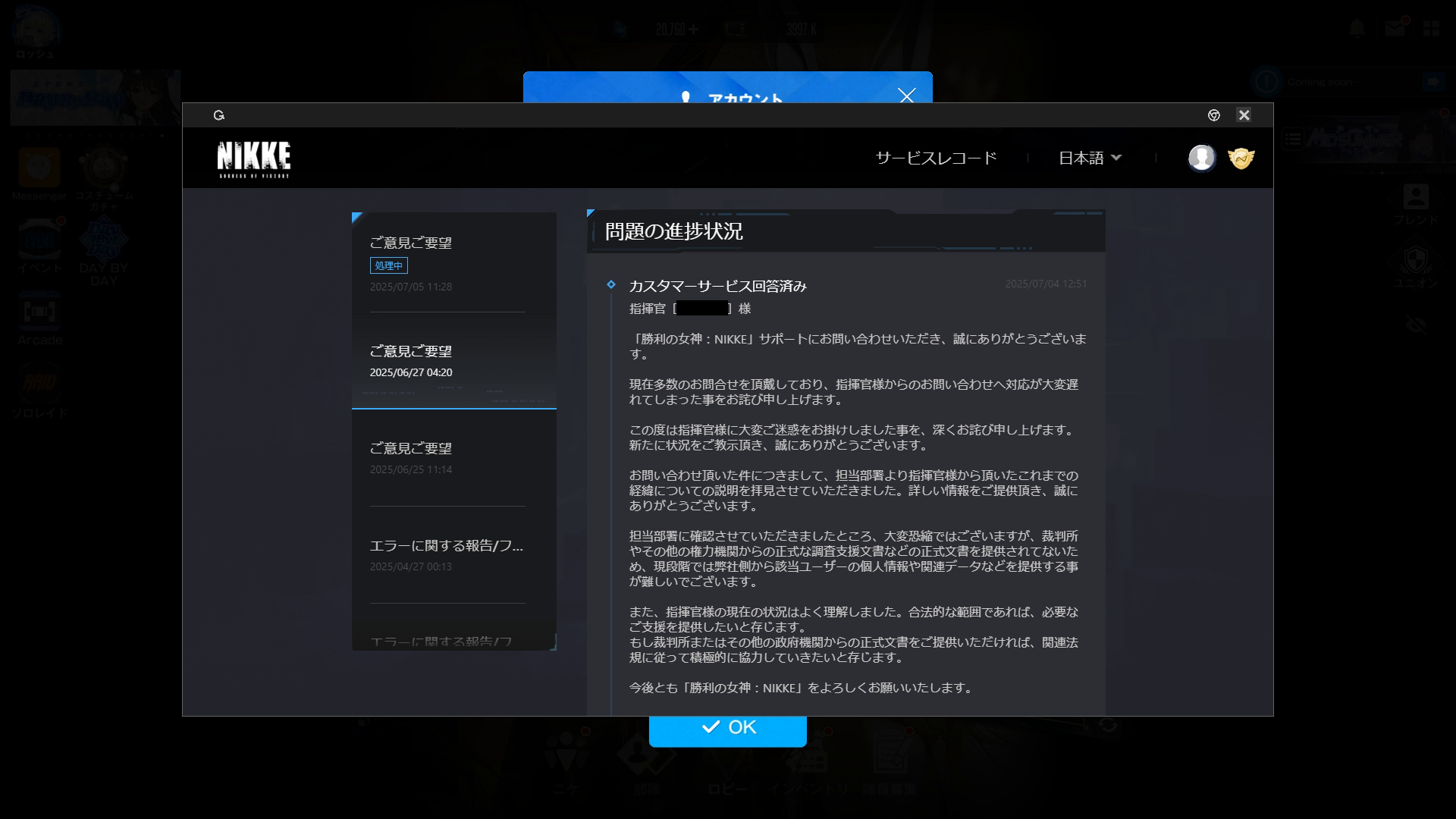
Task: Click the アカウント dialog title
Action: (745, 99)
